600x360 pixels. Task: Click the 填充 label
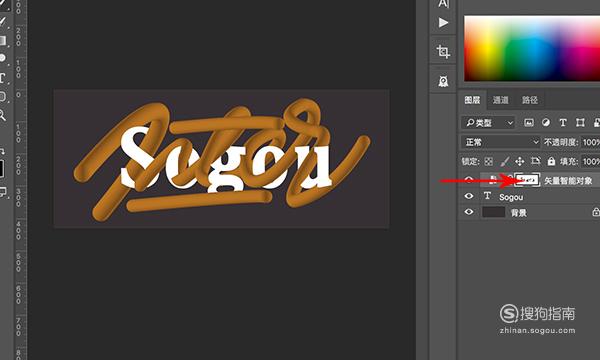coord(568,161)
